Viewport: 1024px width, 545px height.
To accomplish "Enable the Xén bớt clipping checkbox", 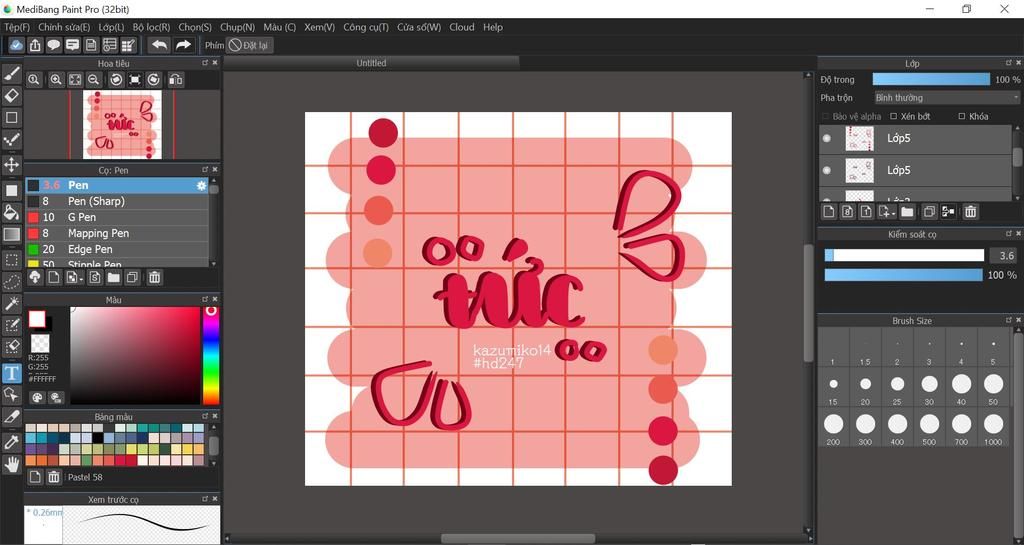I will pyautogui.click(x=893, y=116).
